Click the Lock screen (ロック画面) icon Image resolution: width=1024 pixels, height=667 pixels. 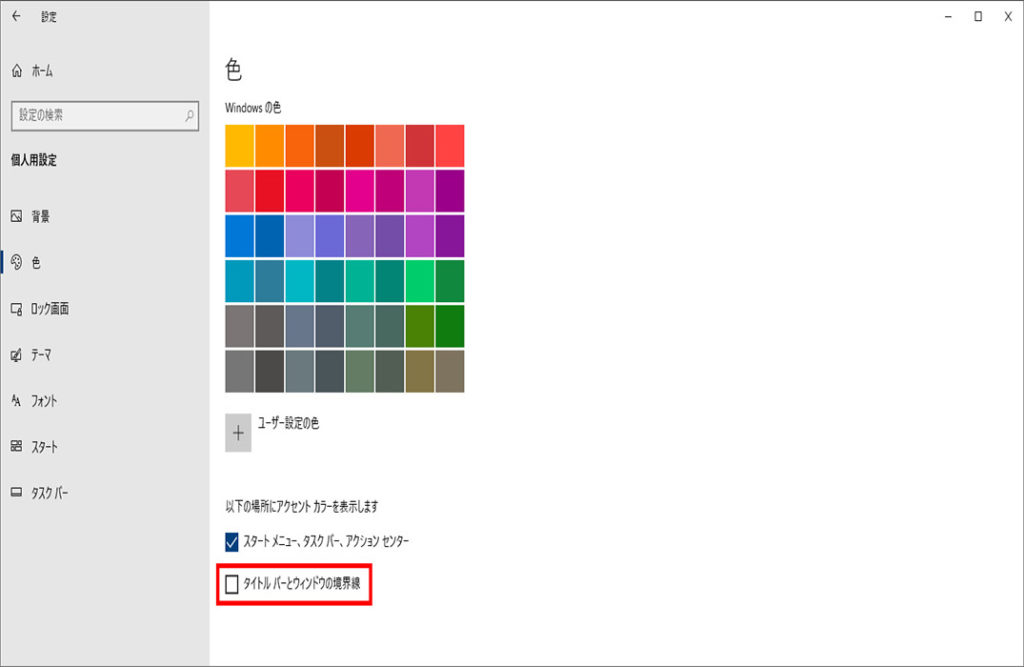pos(16,309)
